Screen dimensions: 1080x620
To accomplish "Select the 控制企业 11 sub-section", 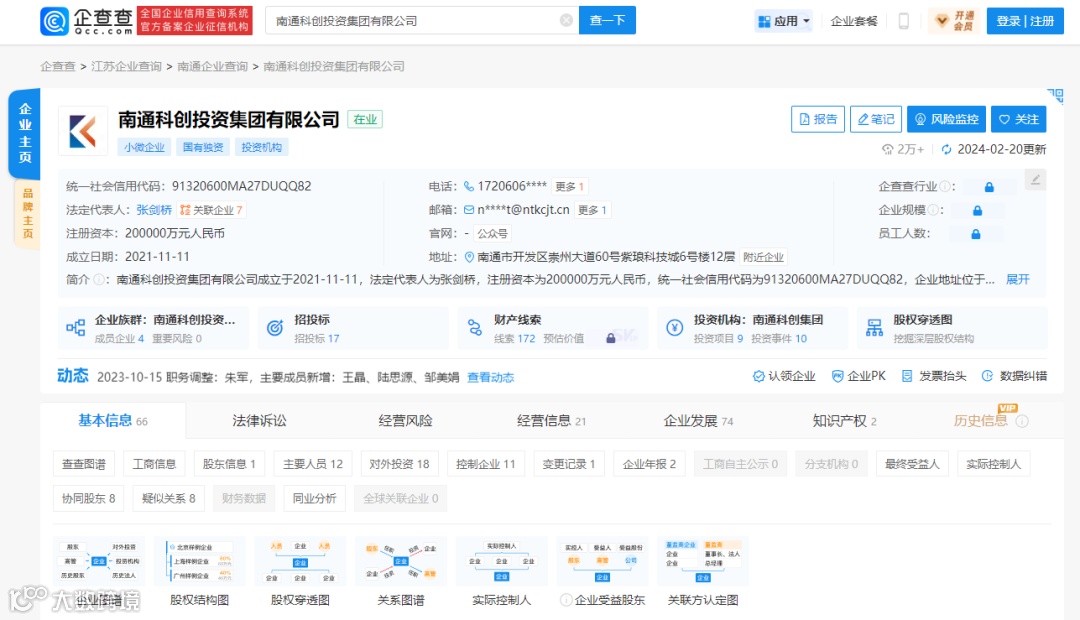I will 486,464.
